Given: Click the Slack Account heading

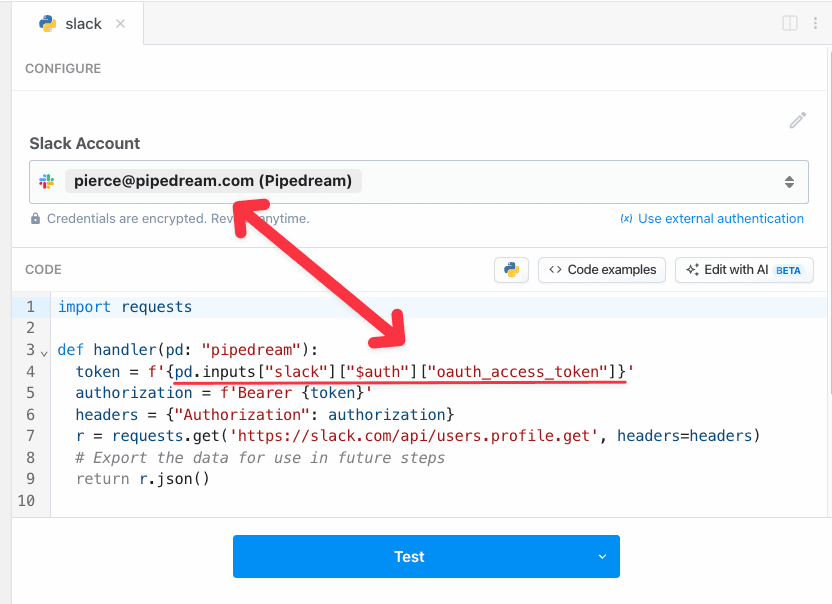Looking at the screenshot, I should click(x=84, y=143).
